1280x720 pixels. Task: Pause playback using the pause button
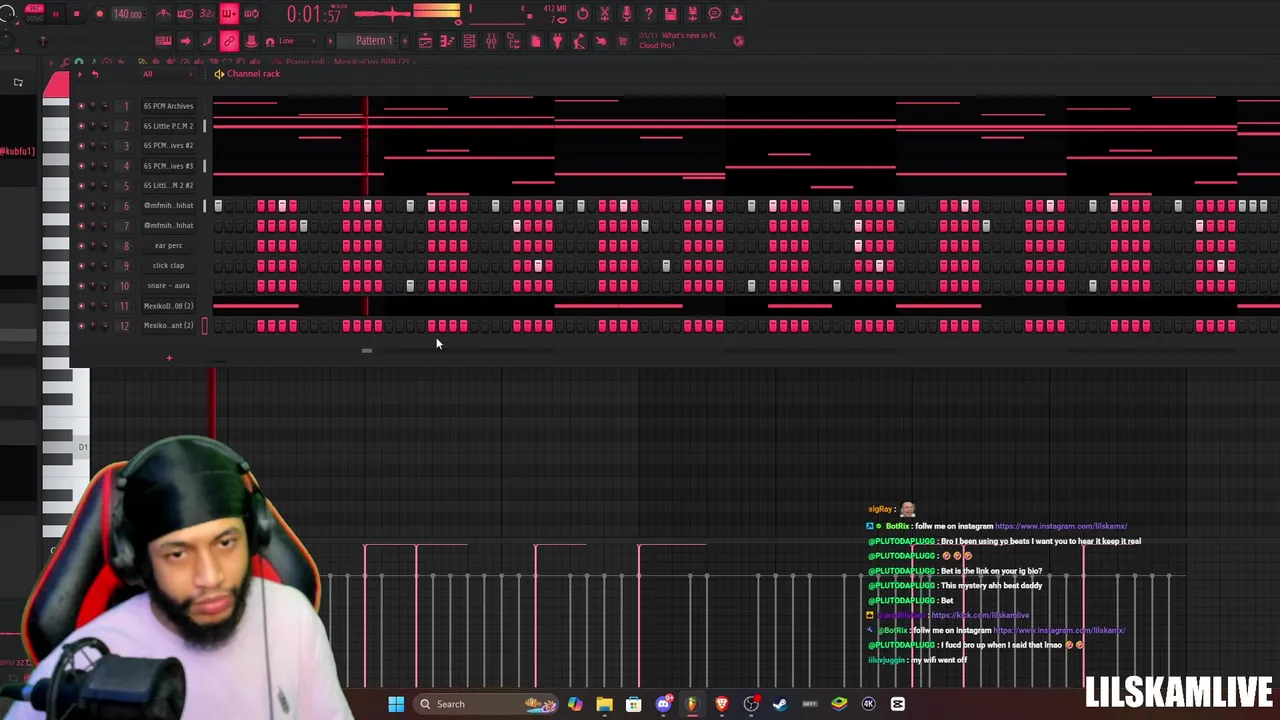[56, 14]
